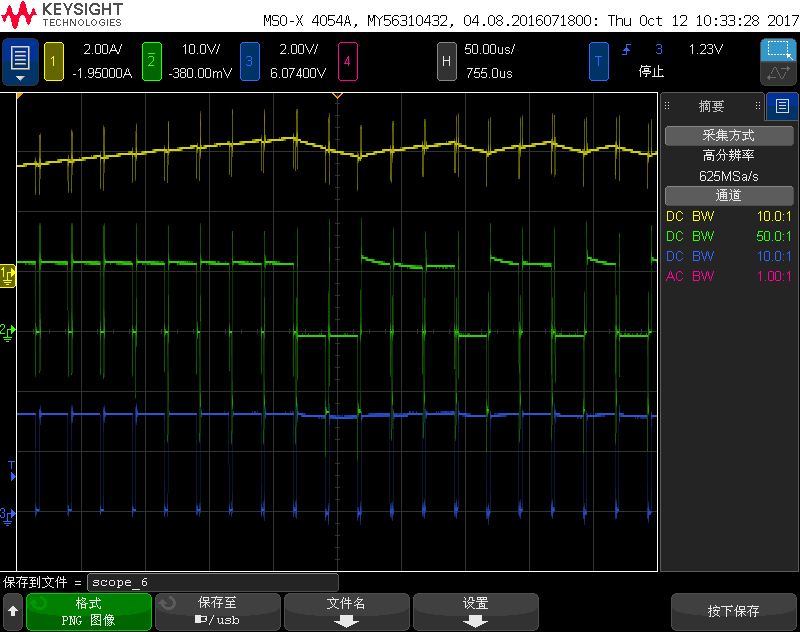Select channel 1 yellow button

pos(53,62)
